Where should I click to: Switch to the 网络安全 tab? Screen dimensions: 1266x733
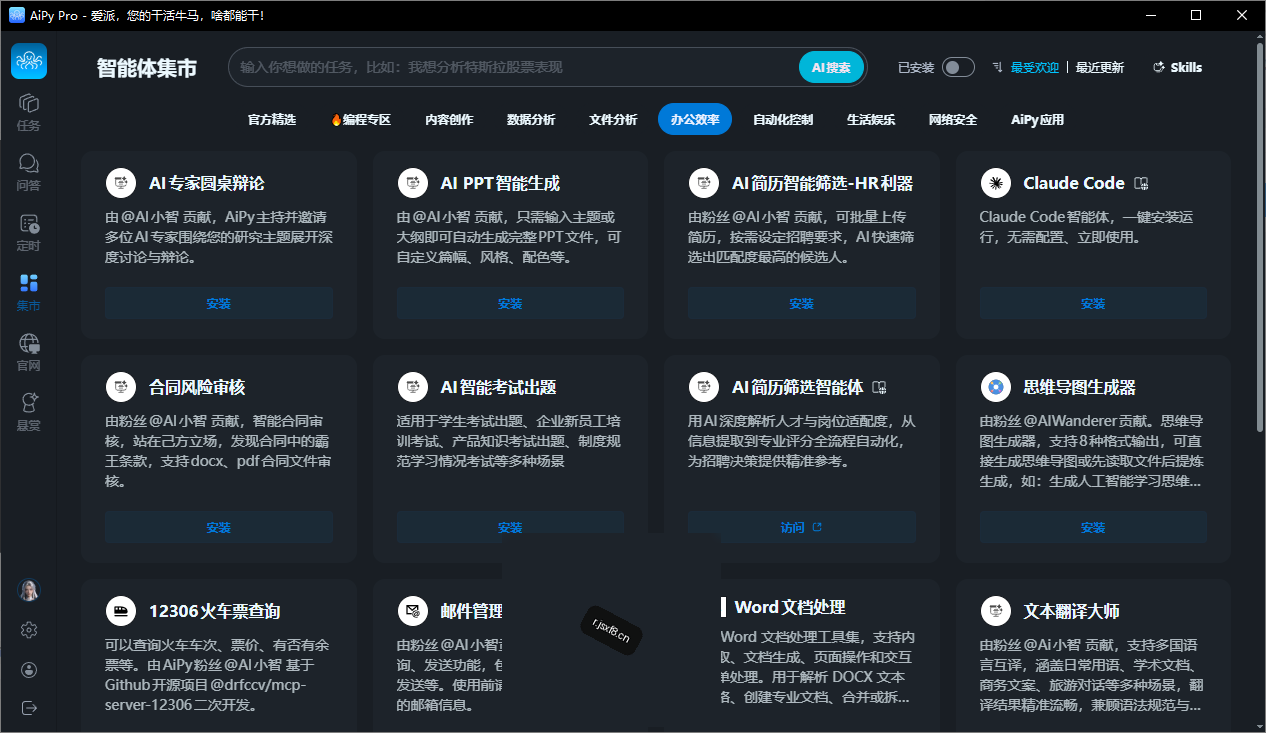point(953,119)
